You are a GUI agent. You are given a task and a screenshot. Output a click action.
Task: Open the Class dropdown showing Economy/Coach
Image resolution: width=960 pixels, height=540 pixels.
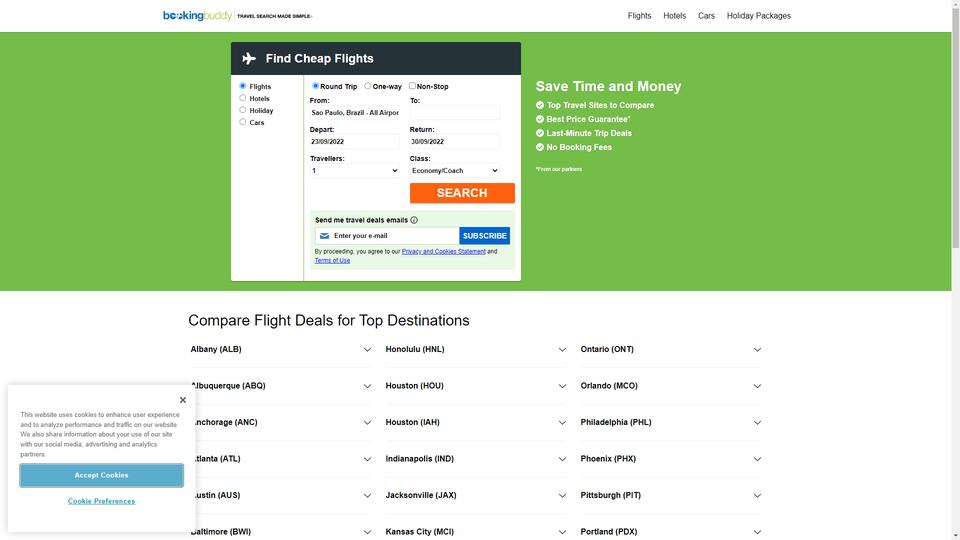(454, 171)
